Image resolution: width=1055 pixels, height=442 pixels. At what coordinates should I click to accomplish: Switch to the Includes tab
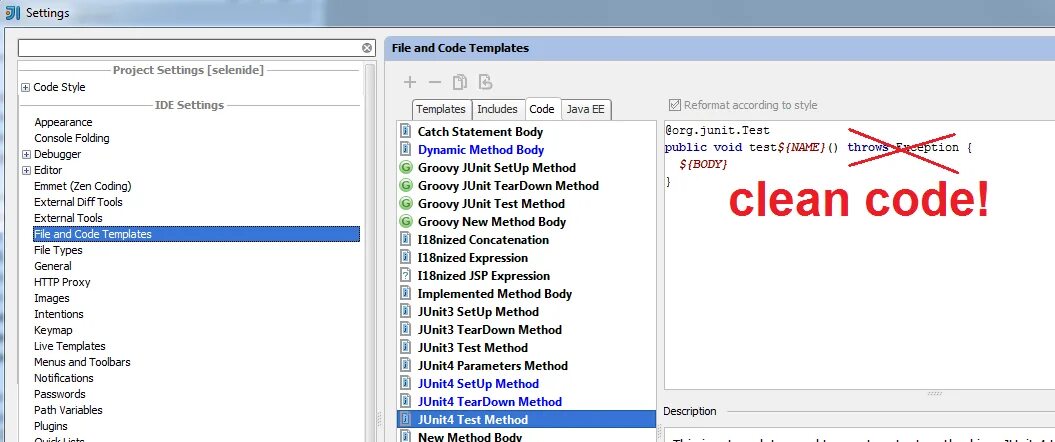pos(497,109)
